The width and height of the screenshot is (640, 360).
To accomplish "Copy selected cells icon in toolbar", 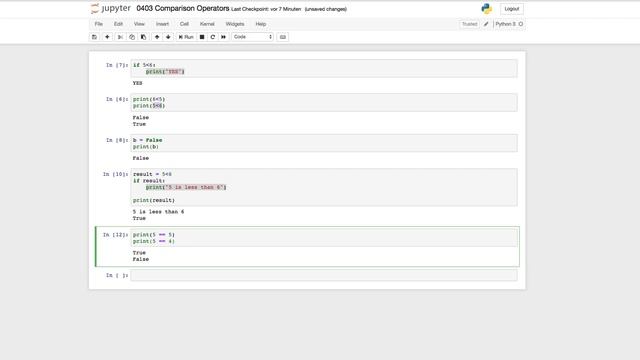I will 132,37.
